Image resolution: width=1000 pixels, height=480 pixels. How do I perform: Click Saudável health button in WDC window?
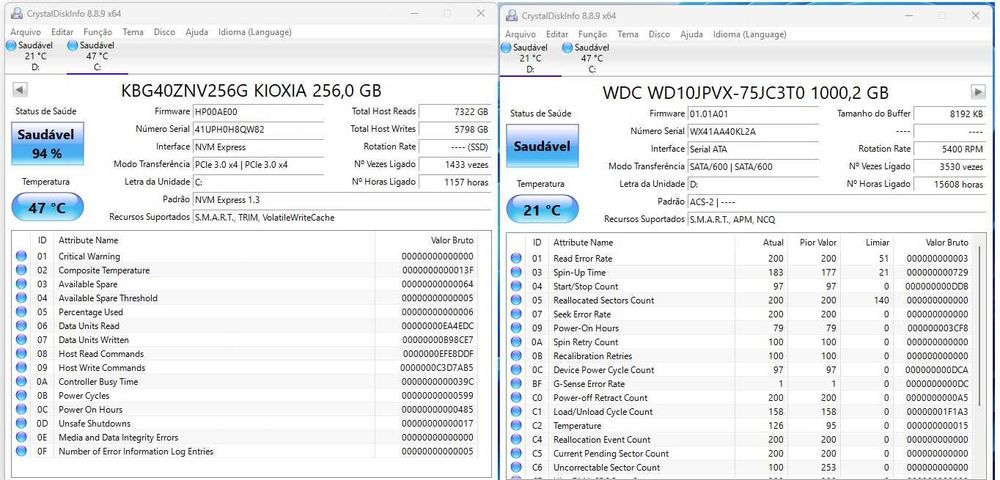click(543, 146)
